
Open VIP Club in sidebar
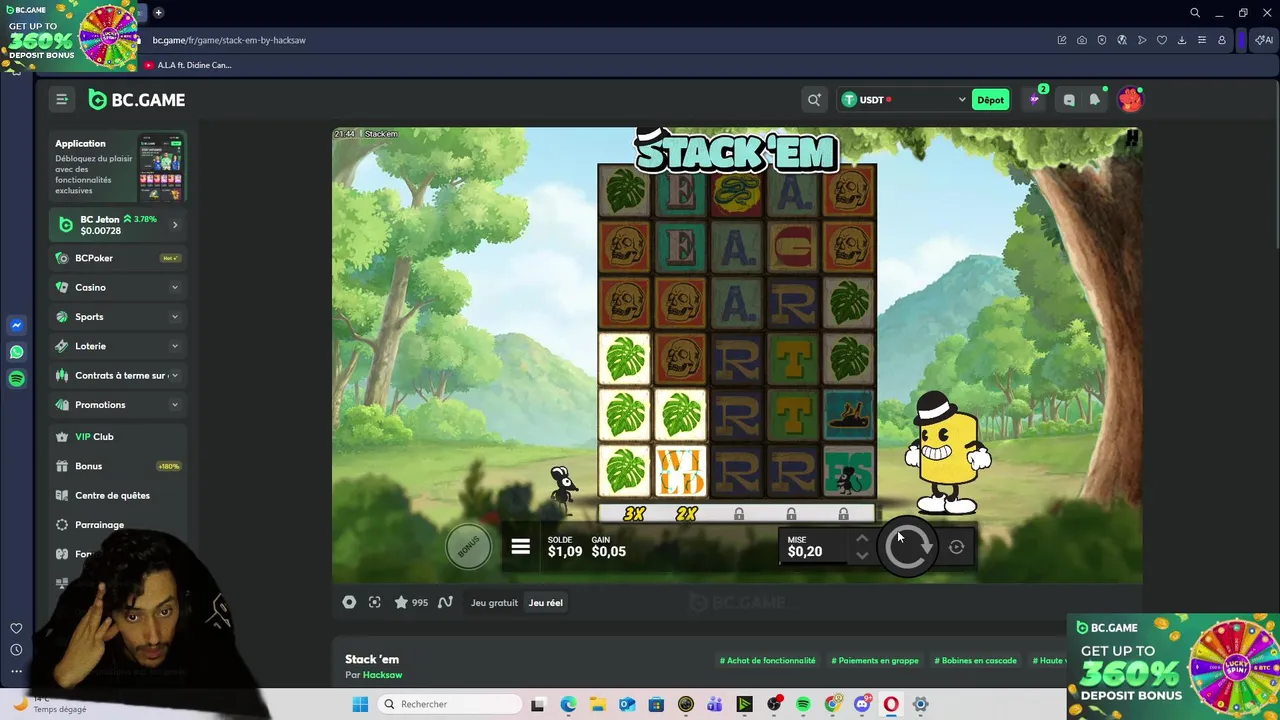(118, 437)
